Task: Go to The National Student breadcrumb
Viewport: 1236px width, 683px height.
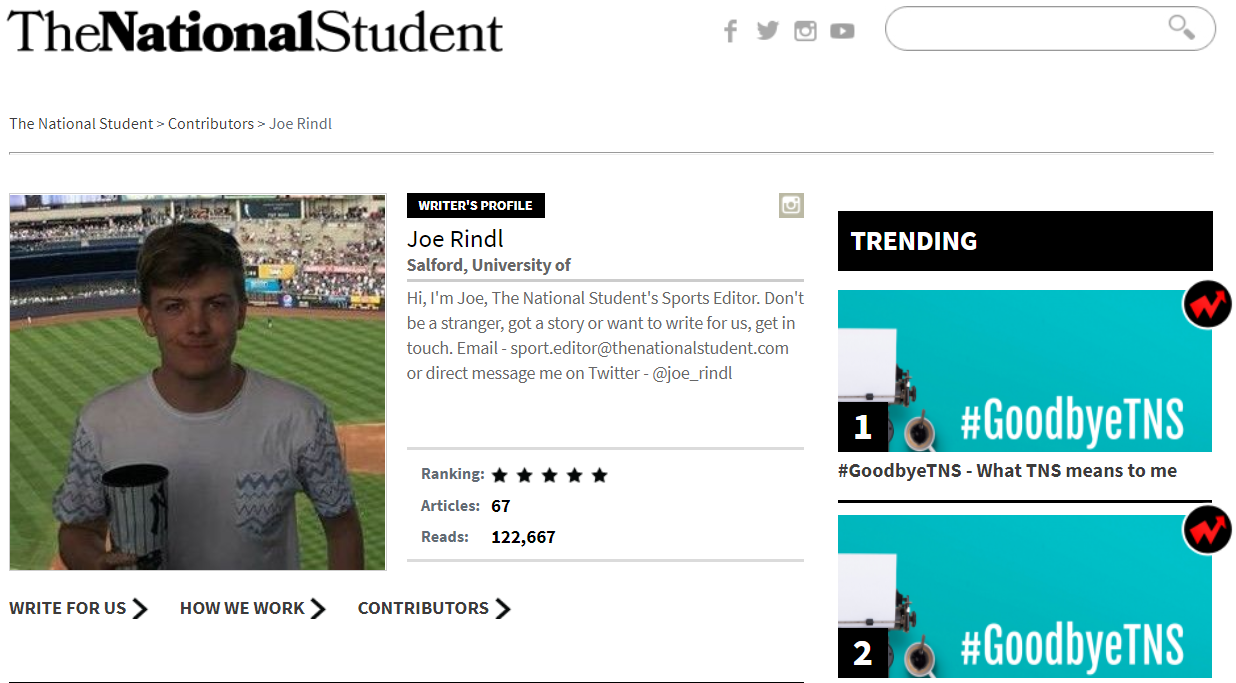Action: [x=81, y=124]
